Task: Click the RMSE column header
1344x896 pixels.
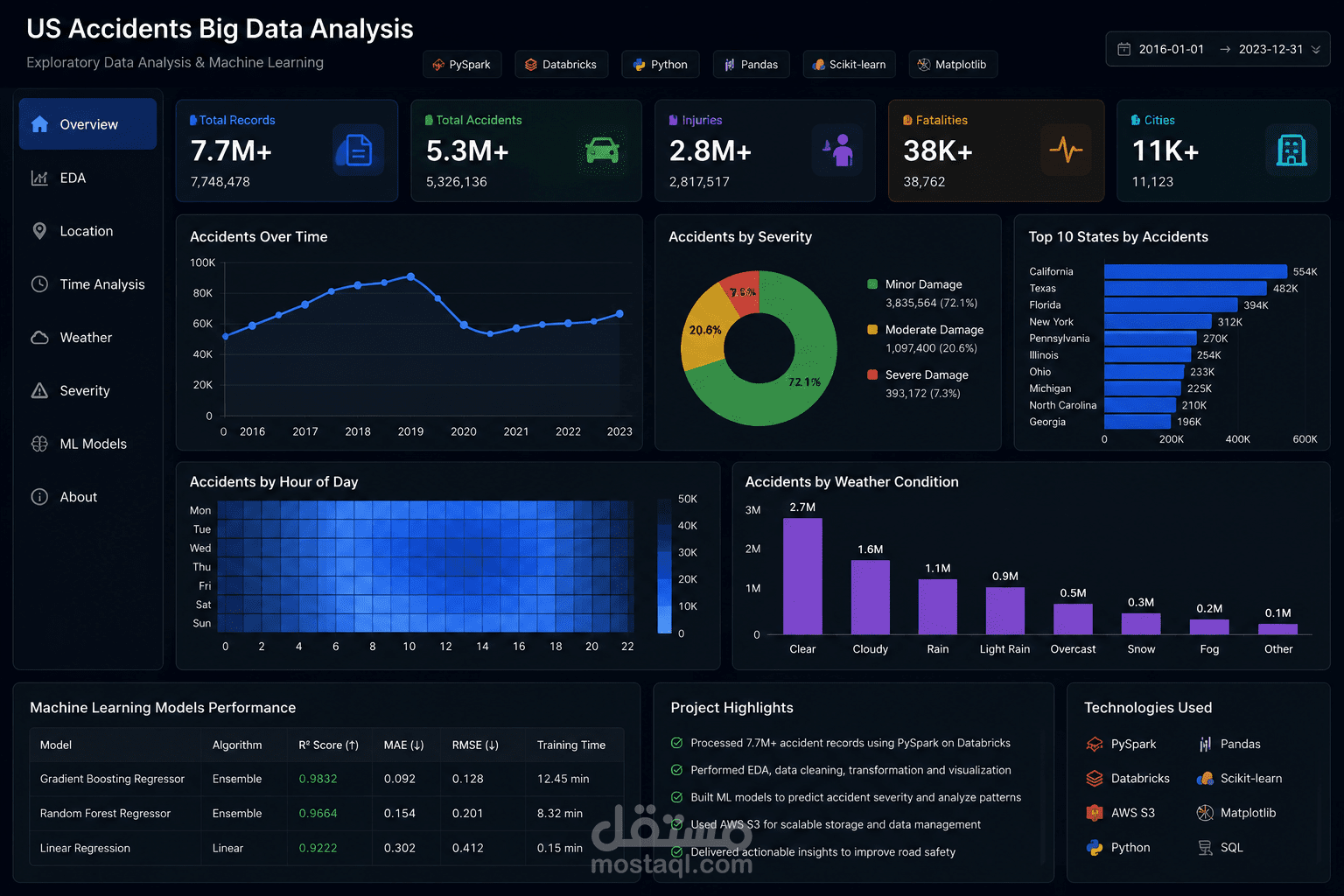Action: pos(475,745)
